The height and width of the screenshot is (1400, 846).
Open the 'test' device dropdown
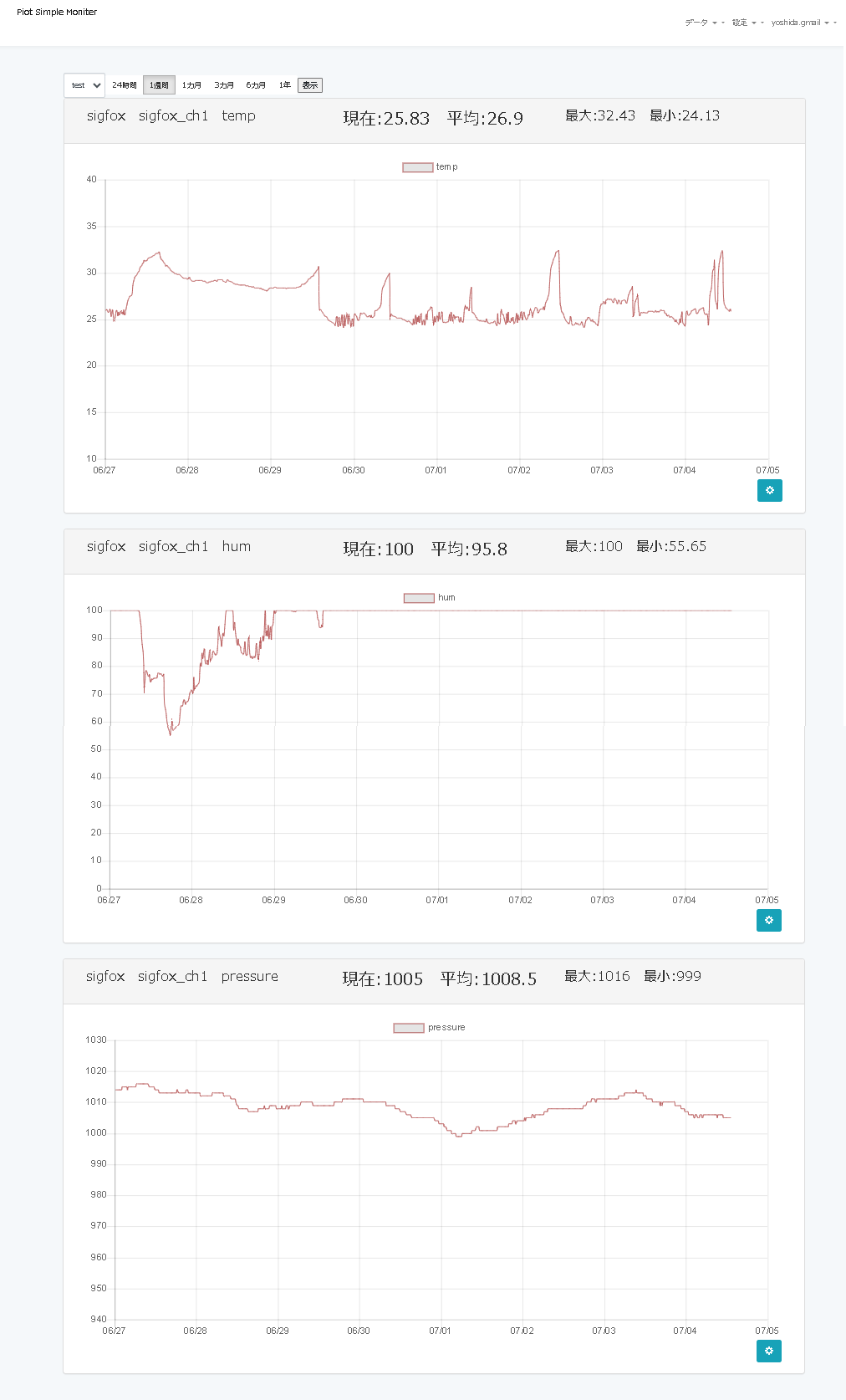point(84,85)
